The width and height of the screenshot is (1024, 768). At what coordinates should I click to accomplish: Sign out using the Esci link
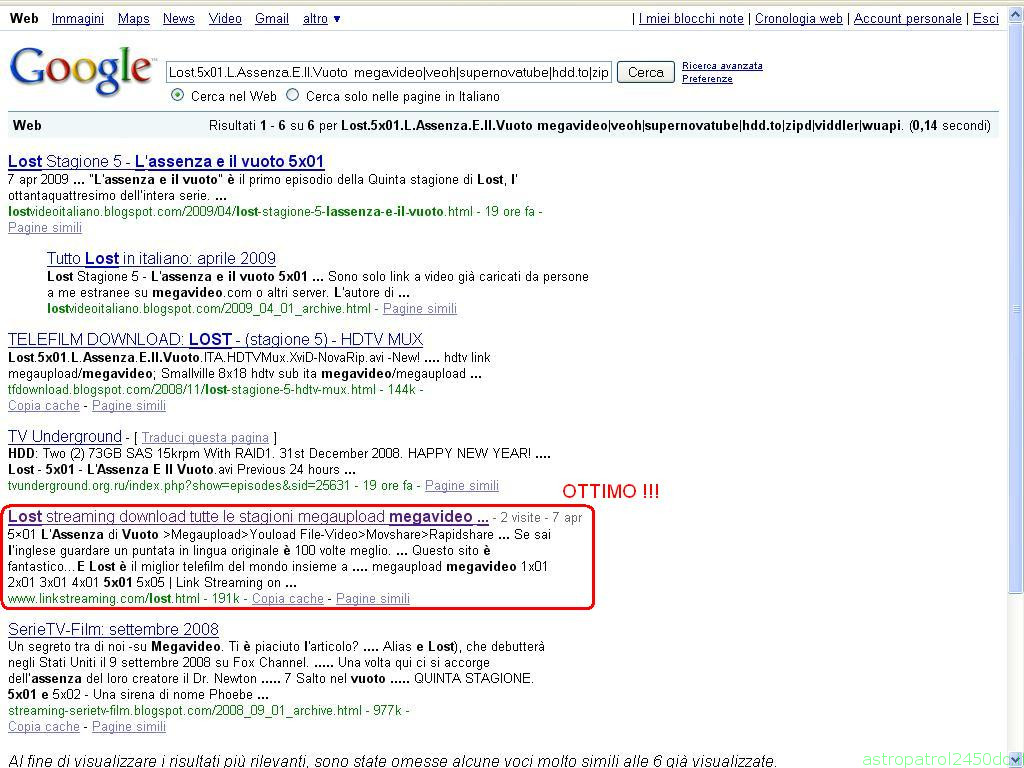(x=985, y=19)
